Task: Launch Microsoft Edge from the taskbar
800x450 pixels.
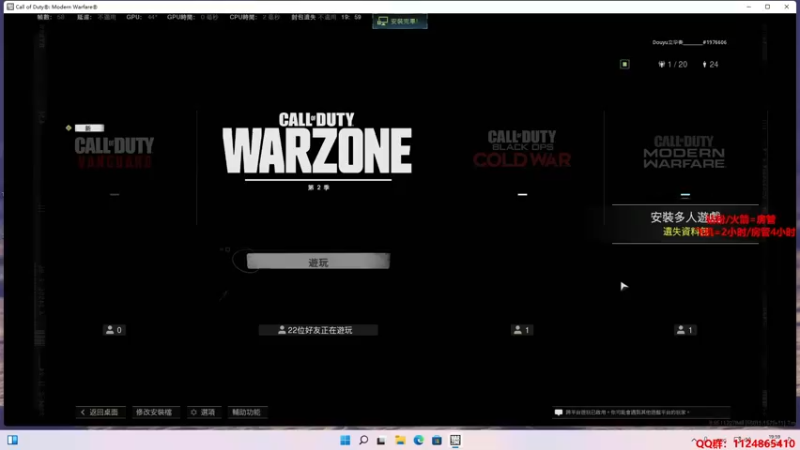Action: pos(418,440)
